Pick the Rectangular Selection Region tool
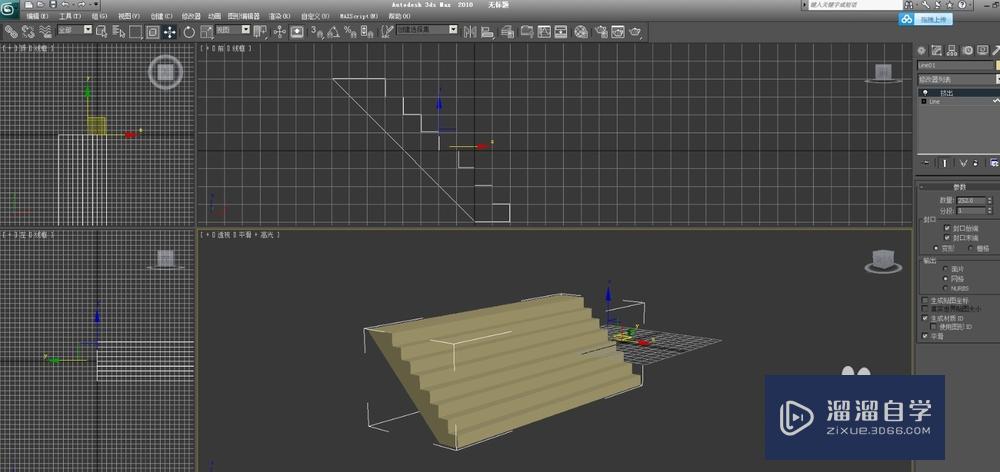Screen dimensions: 1000x472 [136, 31]
